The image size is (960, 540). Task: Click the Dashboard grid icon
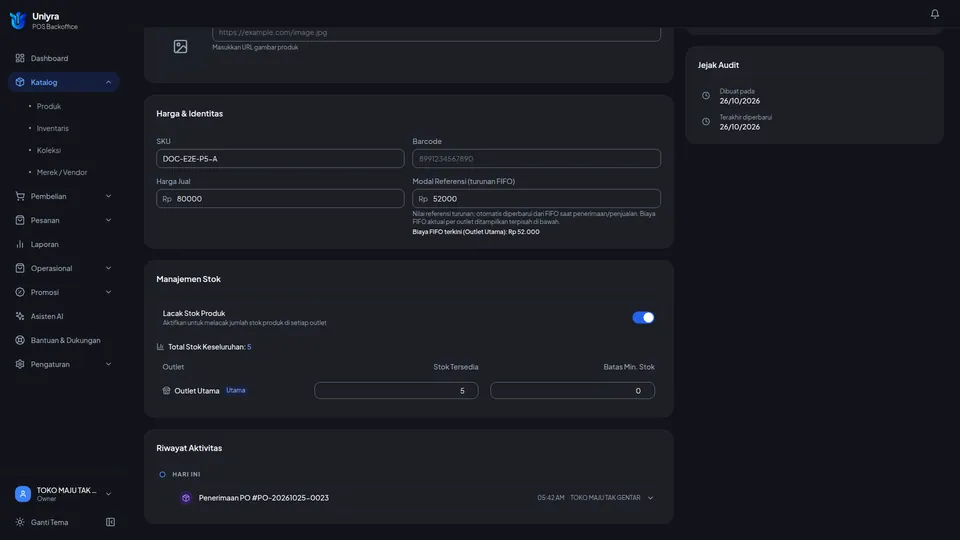[x=20, y=58]
